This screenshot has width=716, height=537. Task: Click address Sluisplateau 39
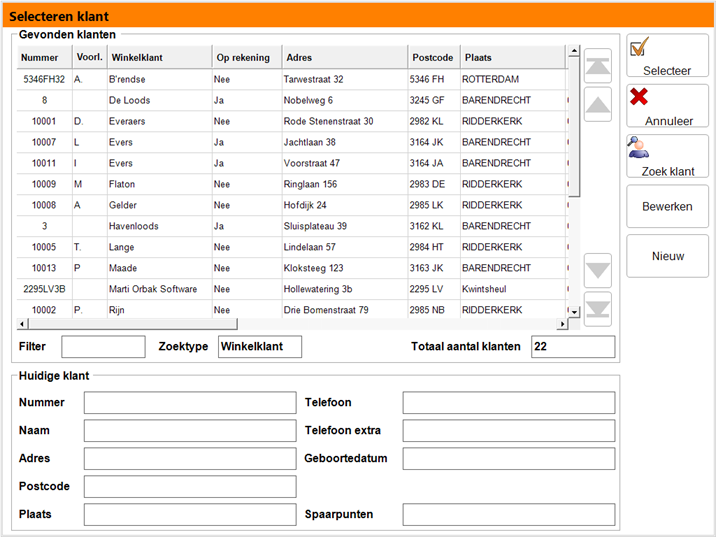pos(315,226)
